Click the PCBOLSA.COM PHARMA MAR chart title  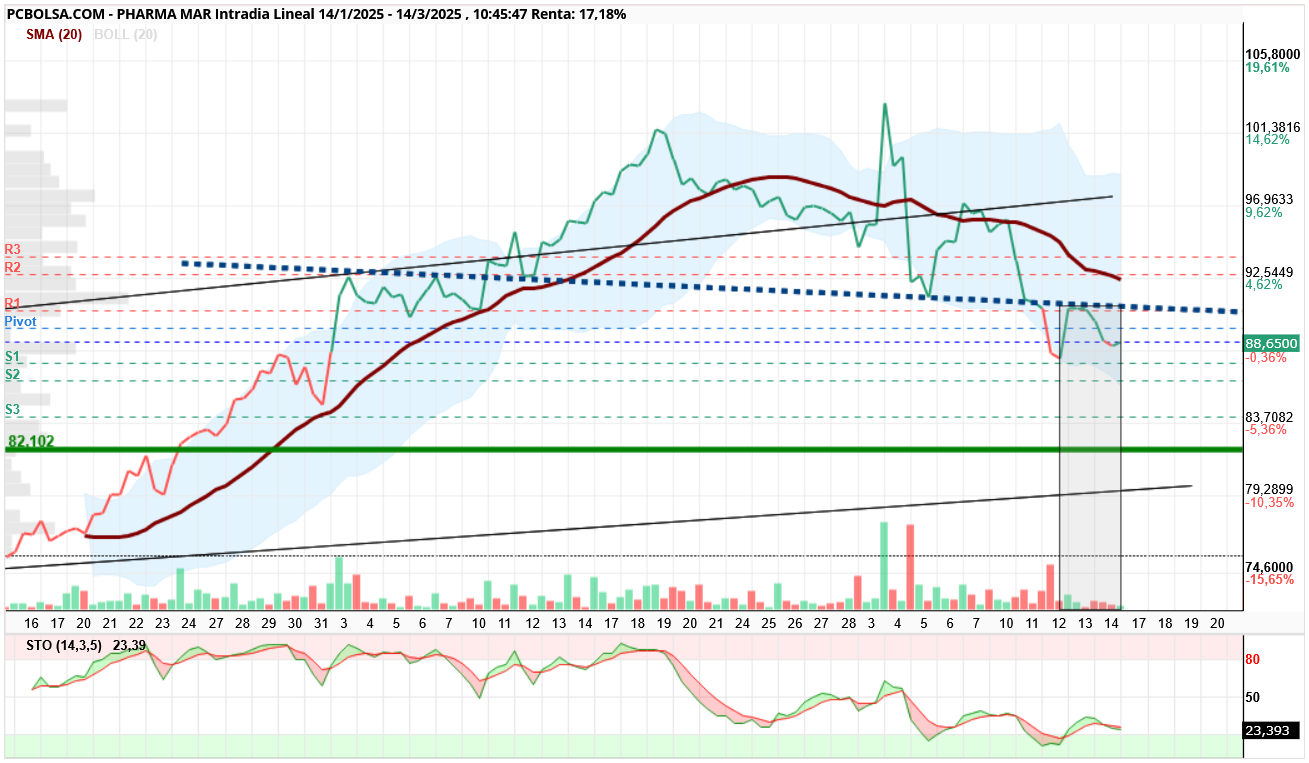click(x=317, y=15)
